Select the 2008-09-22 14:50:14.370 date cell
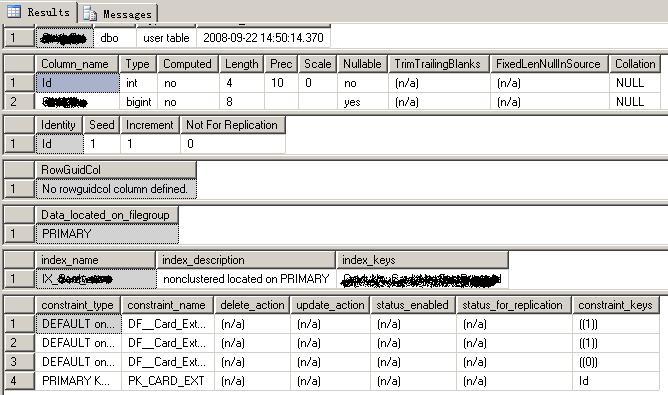This screenshot has height=395, width=668. coord(263,38)
